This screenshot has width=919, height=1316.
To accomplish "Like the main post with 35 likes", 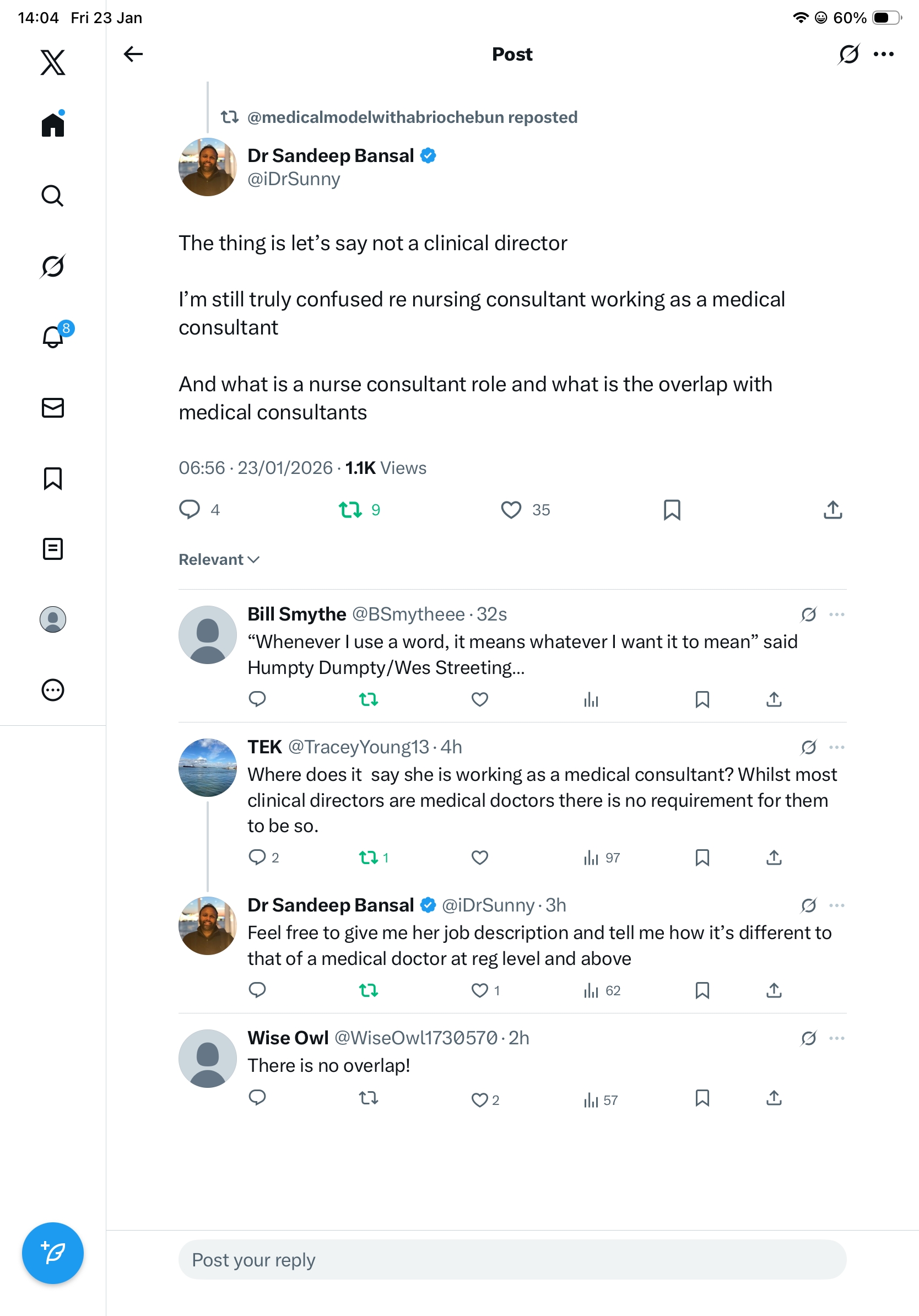I will click(511, 510).
